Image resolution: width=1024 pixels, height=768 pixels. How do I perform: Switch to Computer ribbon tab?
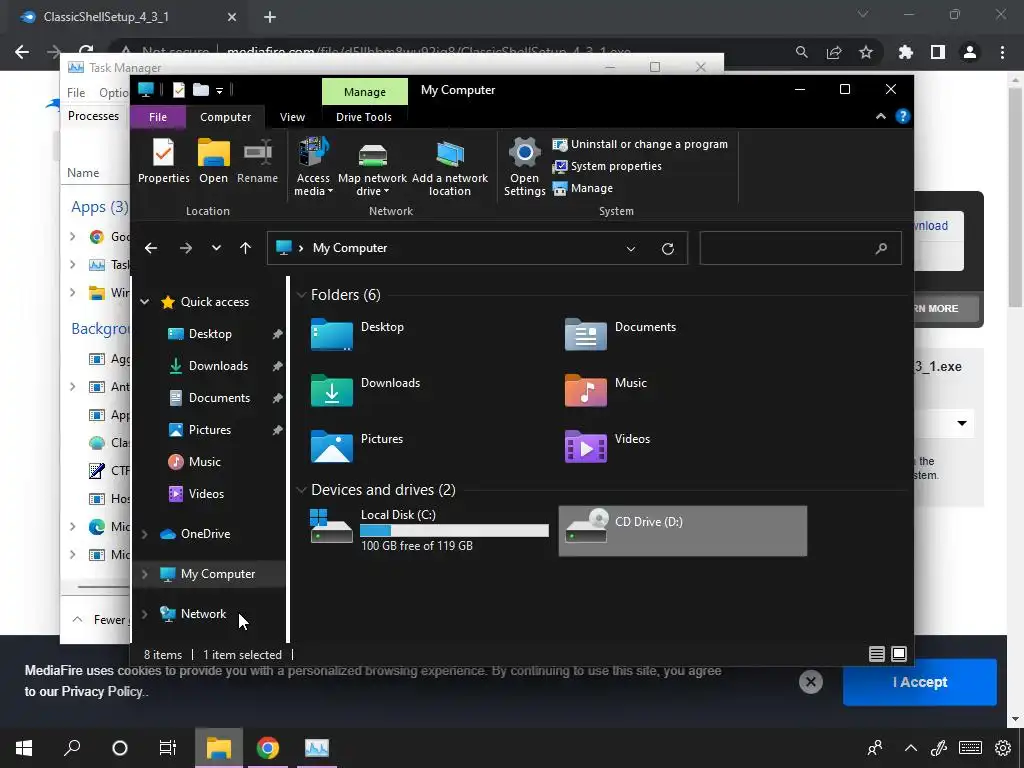(225, 117)
